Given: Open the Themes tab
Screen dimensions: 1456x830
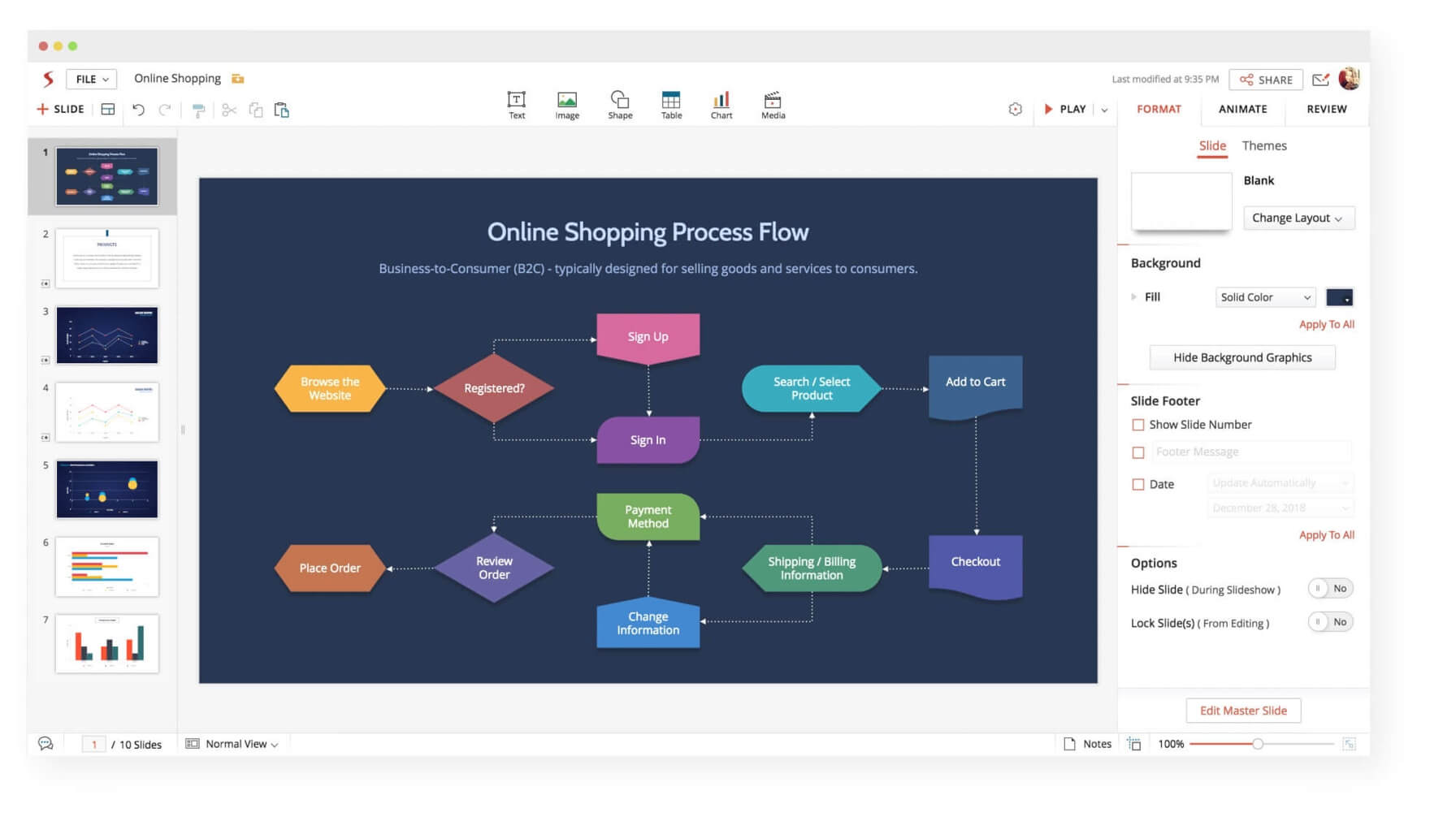Looking at the screenshot, I should (1264, 145).
